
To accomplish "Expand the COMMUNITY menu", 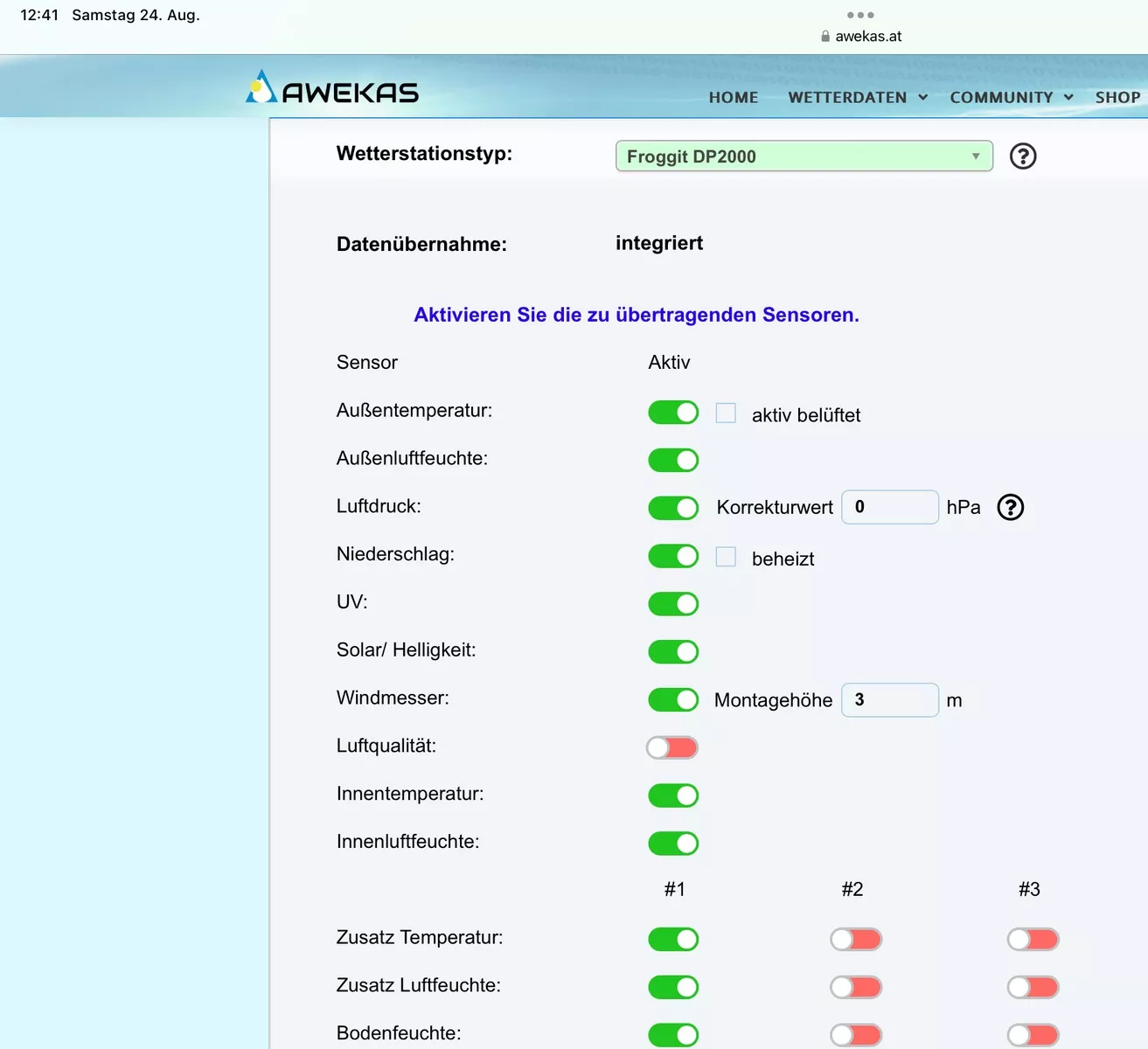I will pyautogui.click(x=1012, y=97).
